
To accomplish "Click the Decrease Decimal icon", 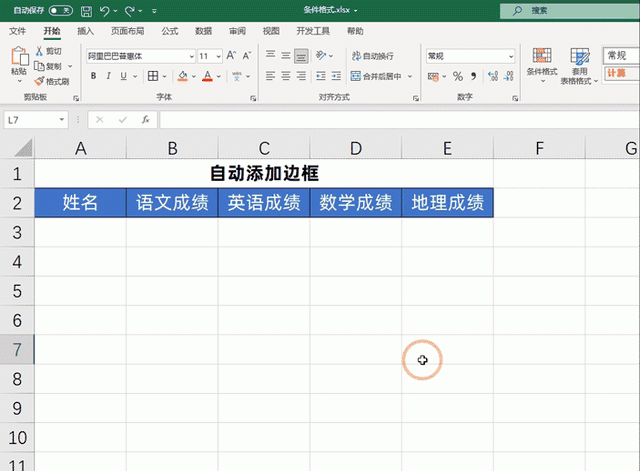I will point(509,76).
